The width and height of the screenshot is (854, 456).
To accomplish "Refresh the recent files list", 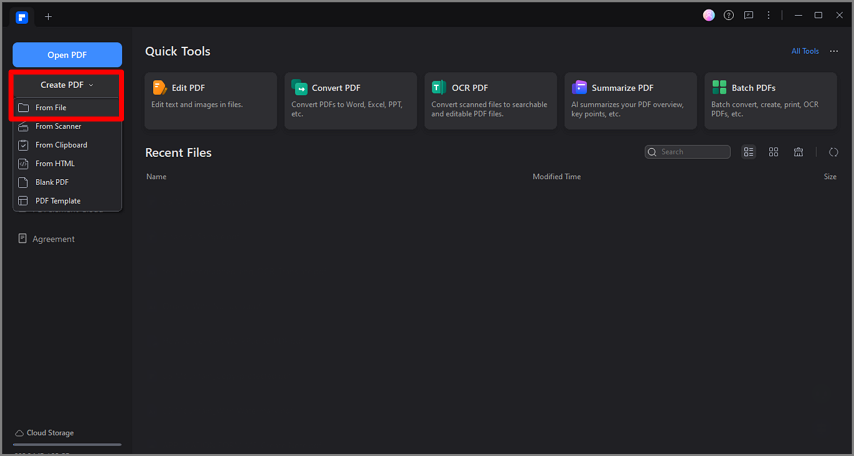I will pos(833,152).
